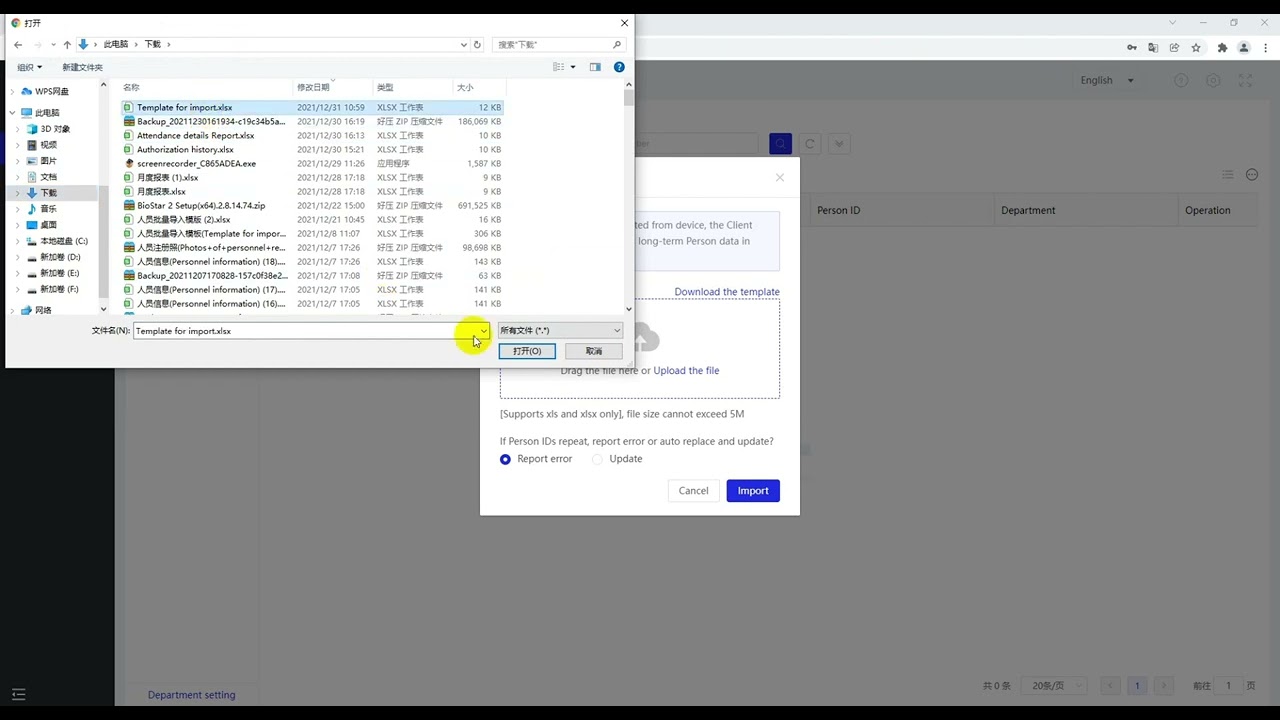Open the more options ellipsis icon
The height and width of the screenshot is (720, 1280).
point(1252,175)
